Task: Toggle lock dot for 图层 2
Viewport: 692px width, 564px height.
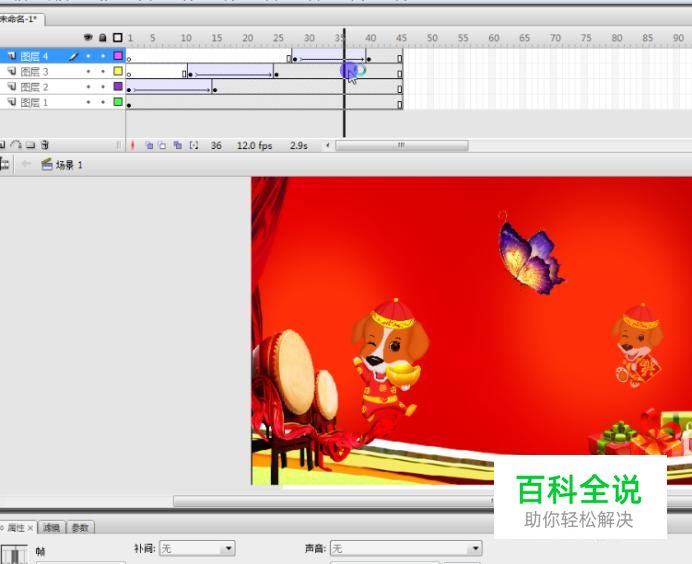Action: tap(103, 86)
